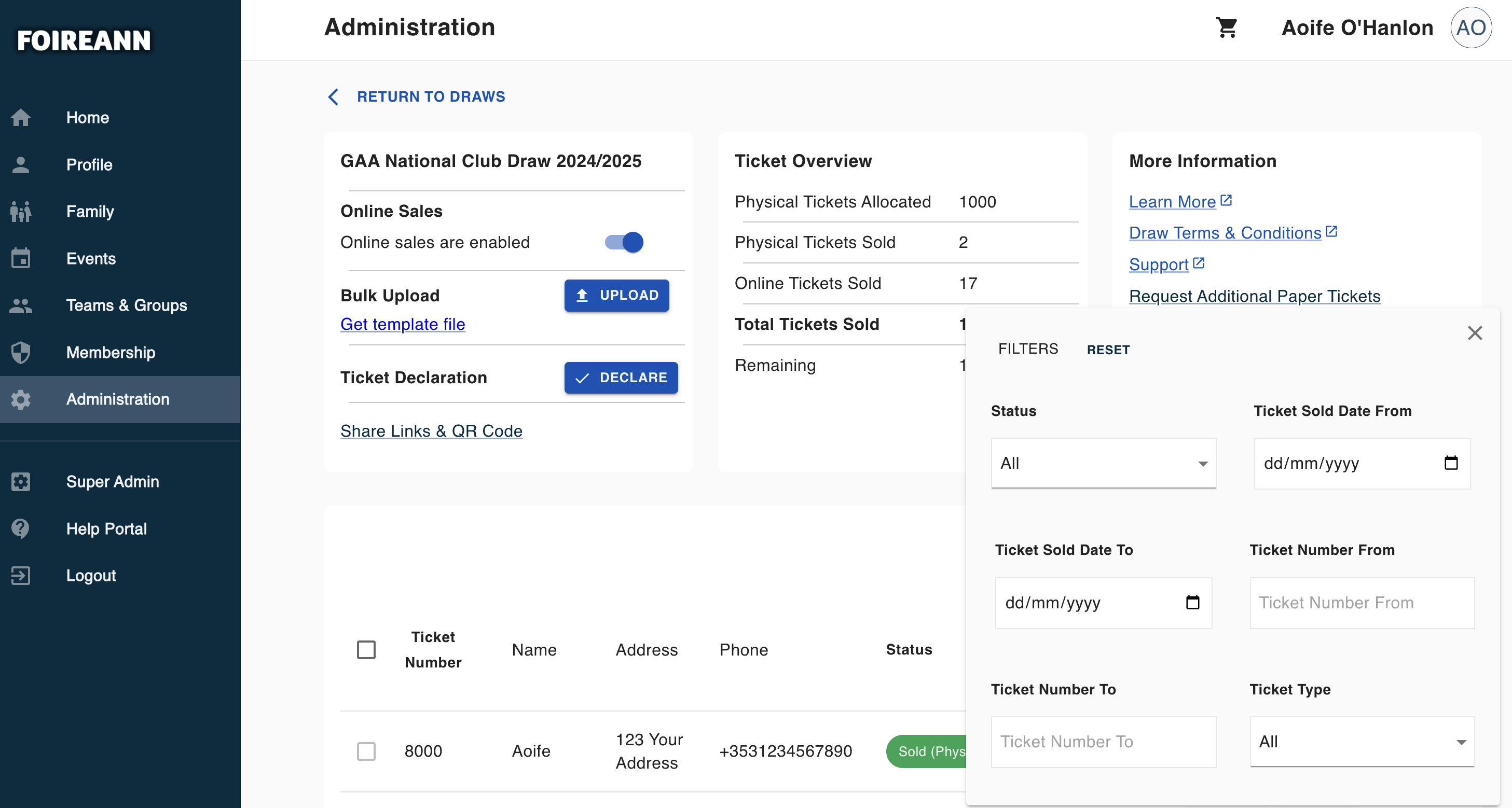Open the Ticket Type filter dropdown
Image resolution: width=1512 pixels, height=808 pixels.
click(x=1362, y=742)
